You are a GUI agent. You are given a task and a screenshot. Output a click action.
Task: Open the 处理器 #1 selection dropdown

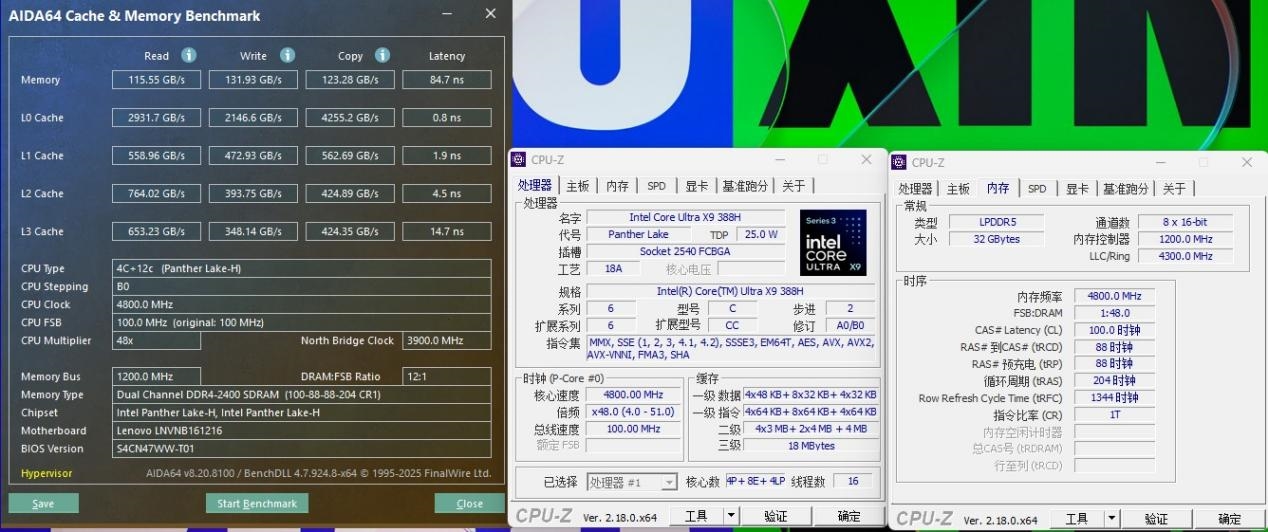[632, 482]
